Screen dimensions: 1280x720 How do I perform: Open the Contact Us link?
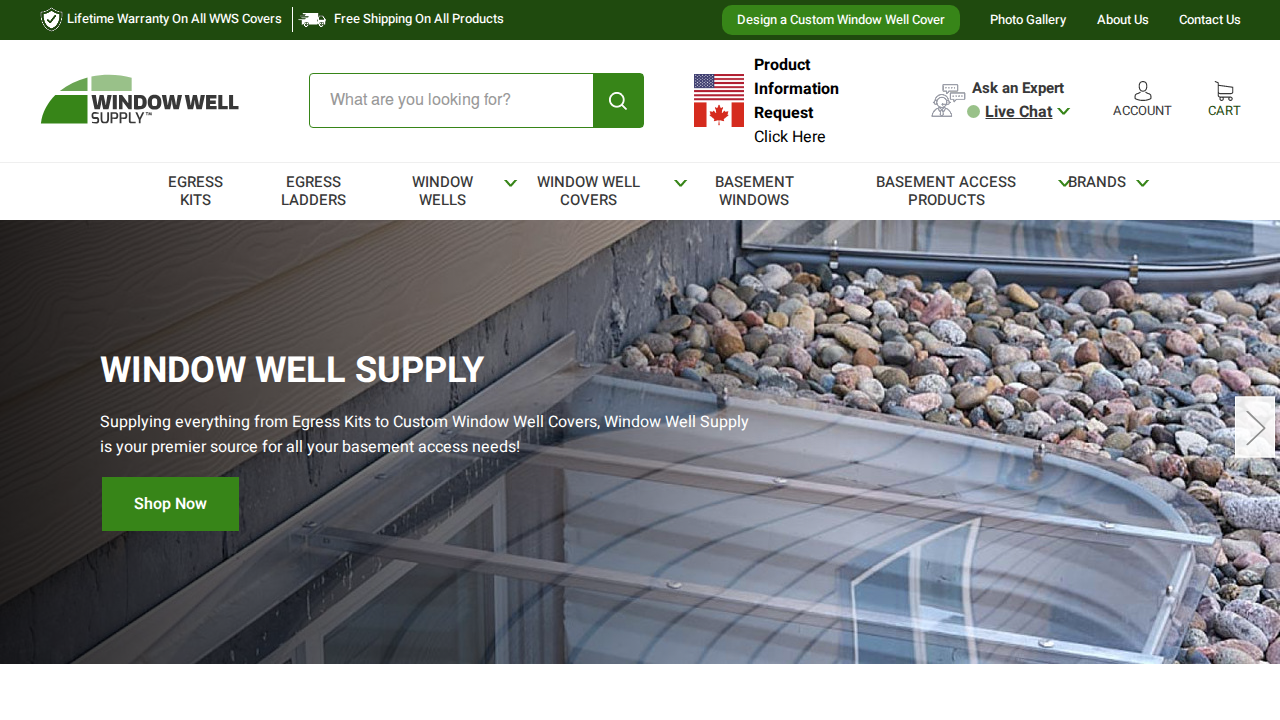(x=1209, y=20)
